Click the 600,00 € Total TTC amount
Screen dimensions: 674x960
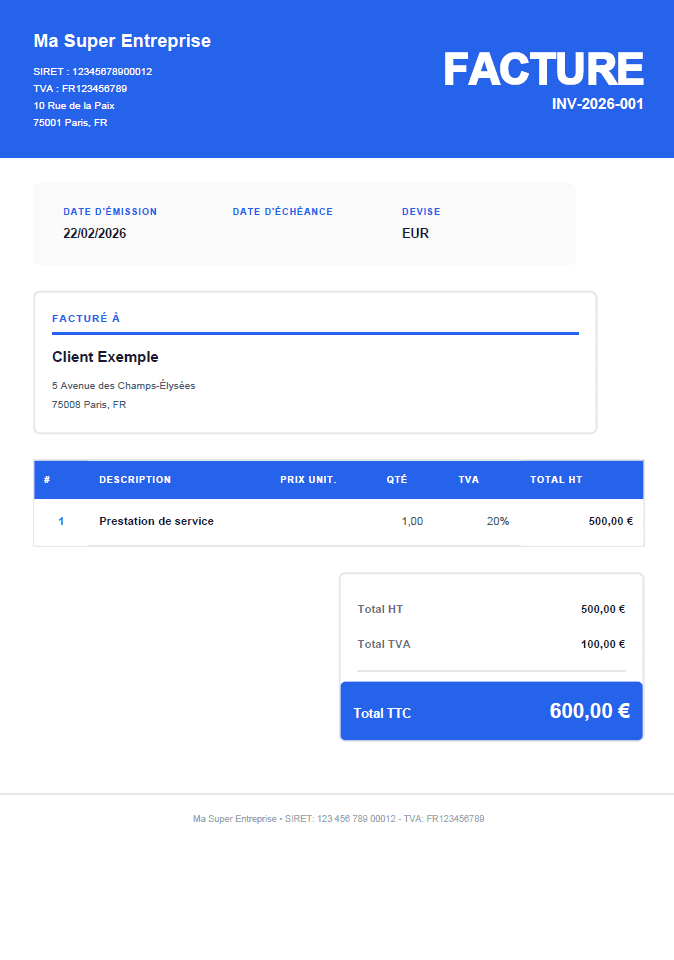click(x=589, y=711)
